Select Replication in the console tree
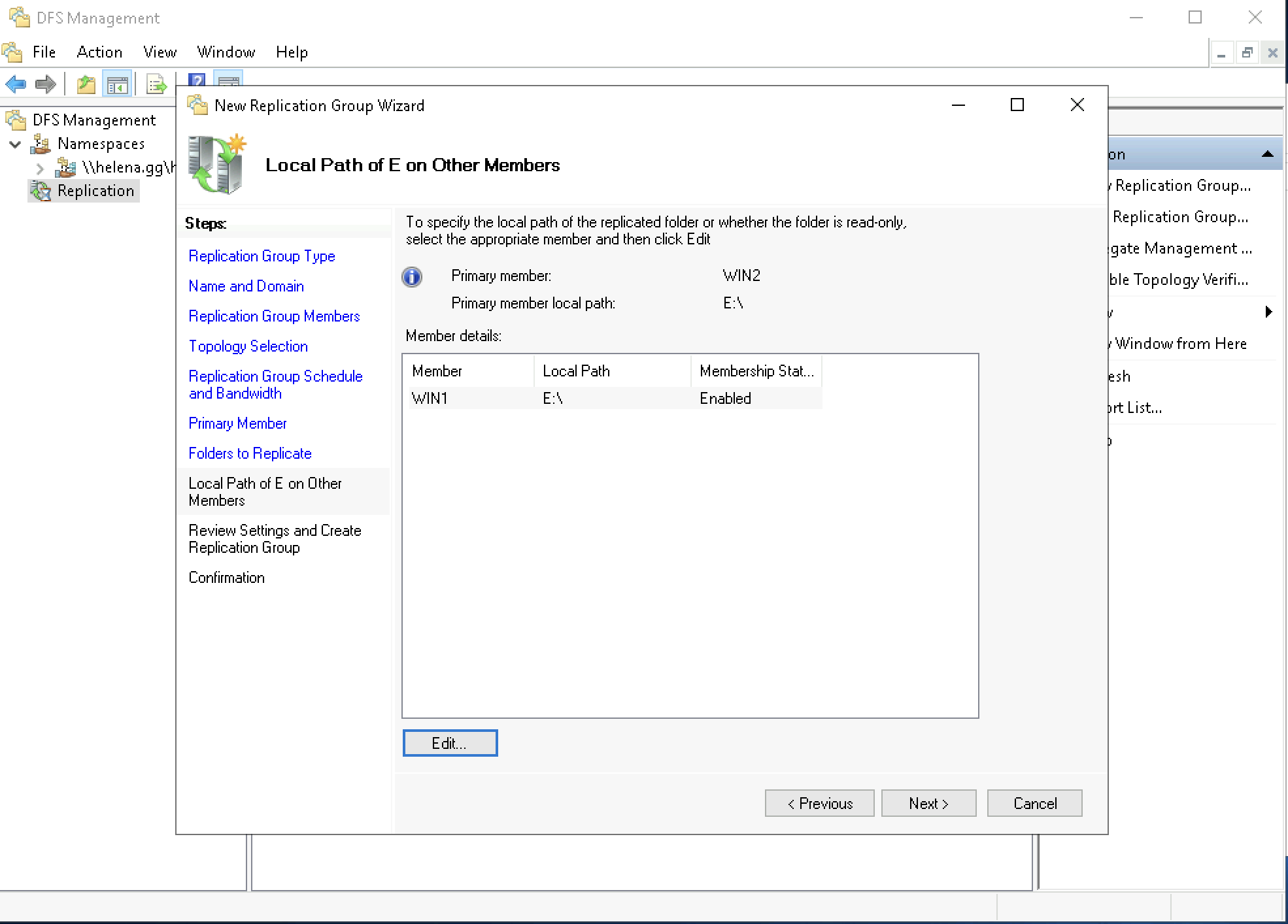Viewport: 1288px width, 924px height. tap(95, 191)
